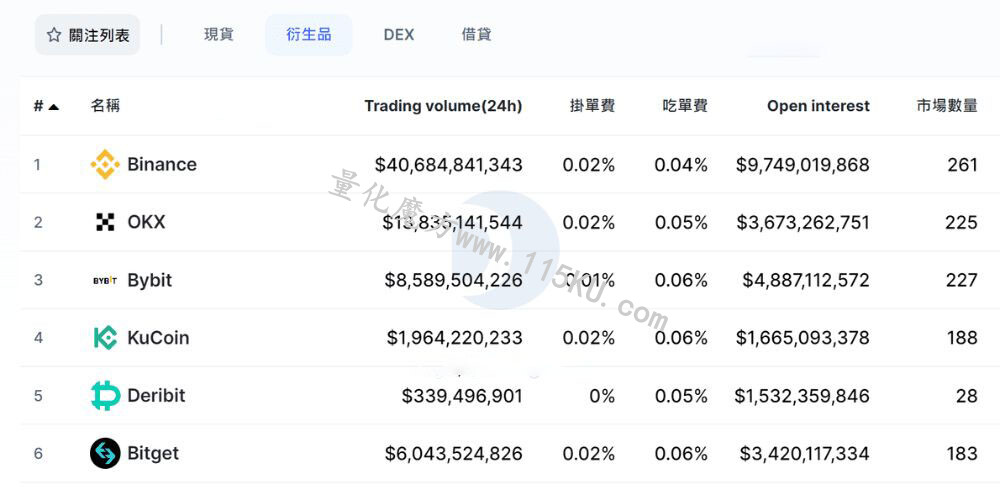The width and height of the screenshot is (1000, 500).
Task: Click the KuCoin logo icon
Action: [105, 337]
